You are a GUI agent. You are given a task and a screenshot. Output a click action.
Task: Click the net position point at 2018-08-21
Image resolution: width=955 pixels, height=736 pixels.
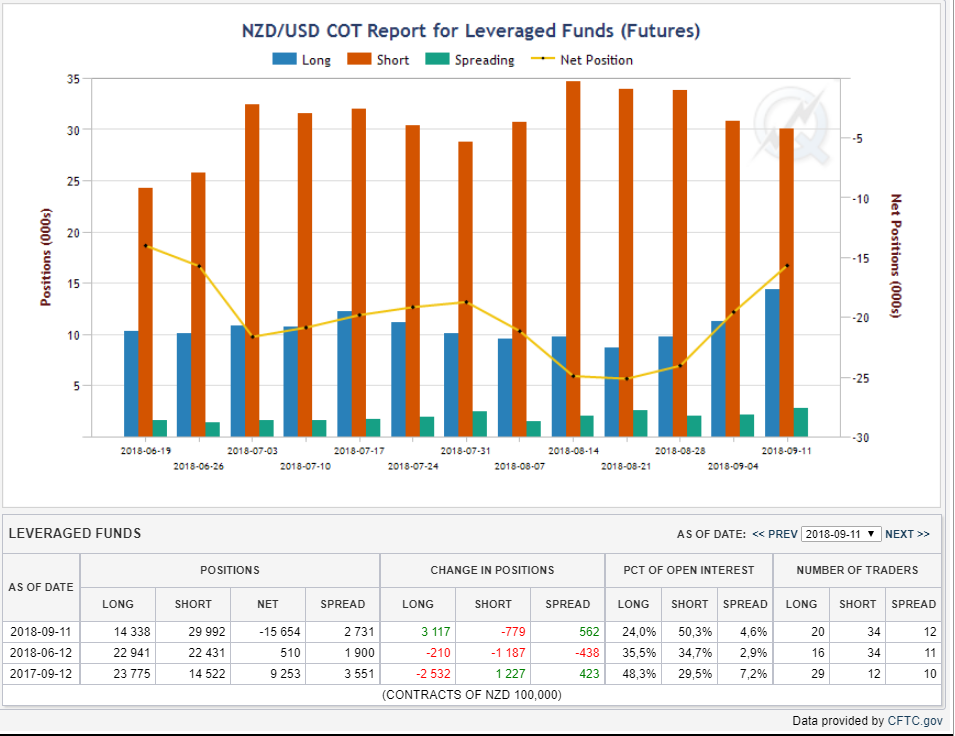click(627, 379)
